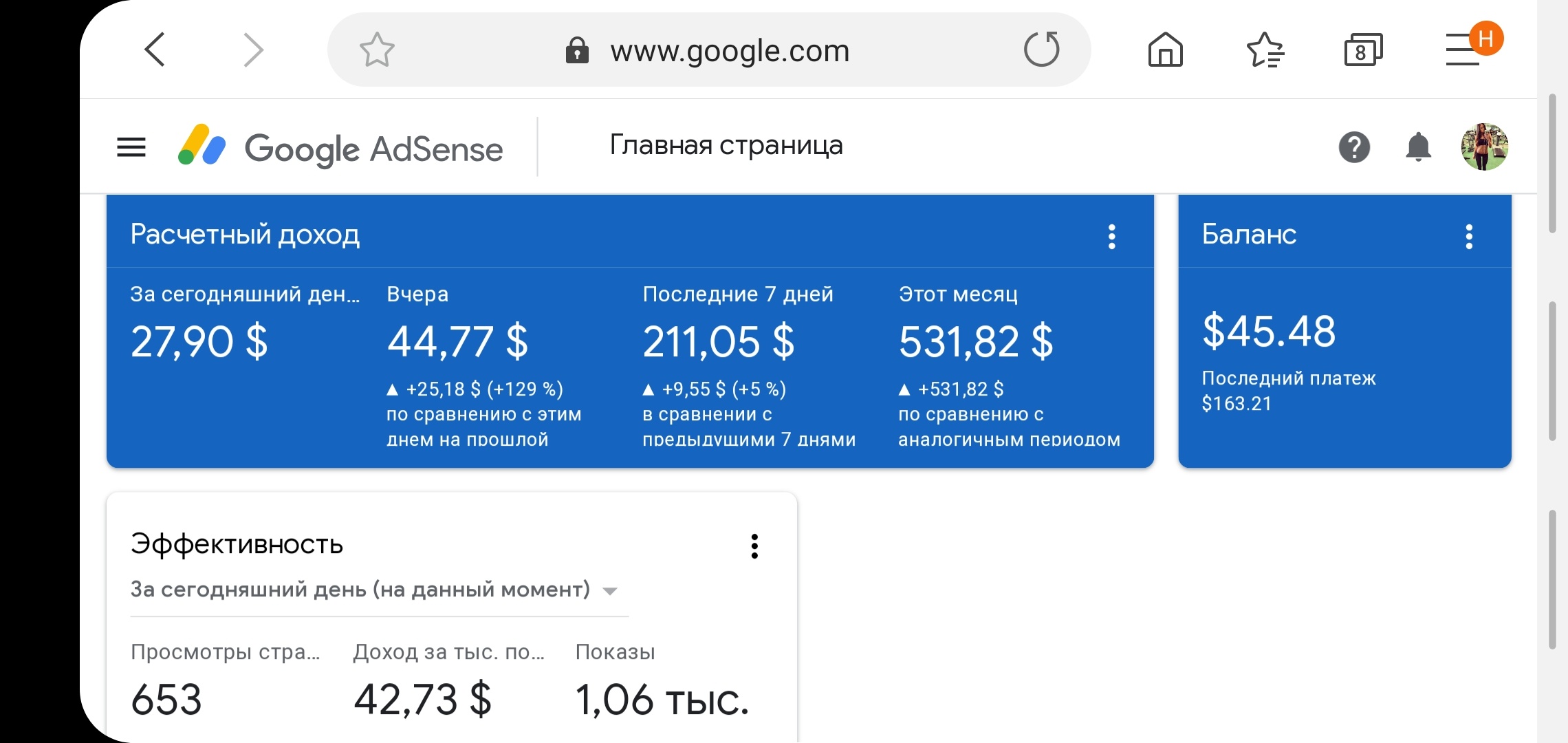Open the tabs switcher showing 8

[x=1363, y=50]
